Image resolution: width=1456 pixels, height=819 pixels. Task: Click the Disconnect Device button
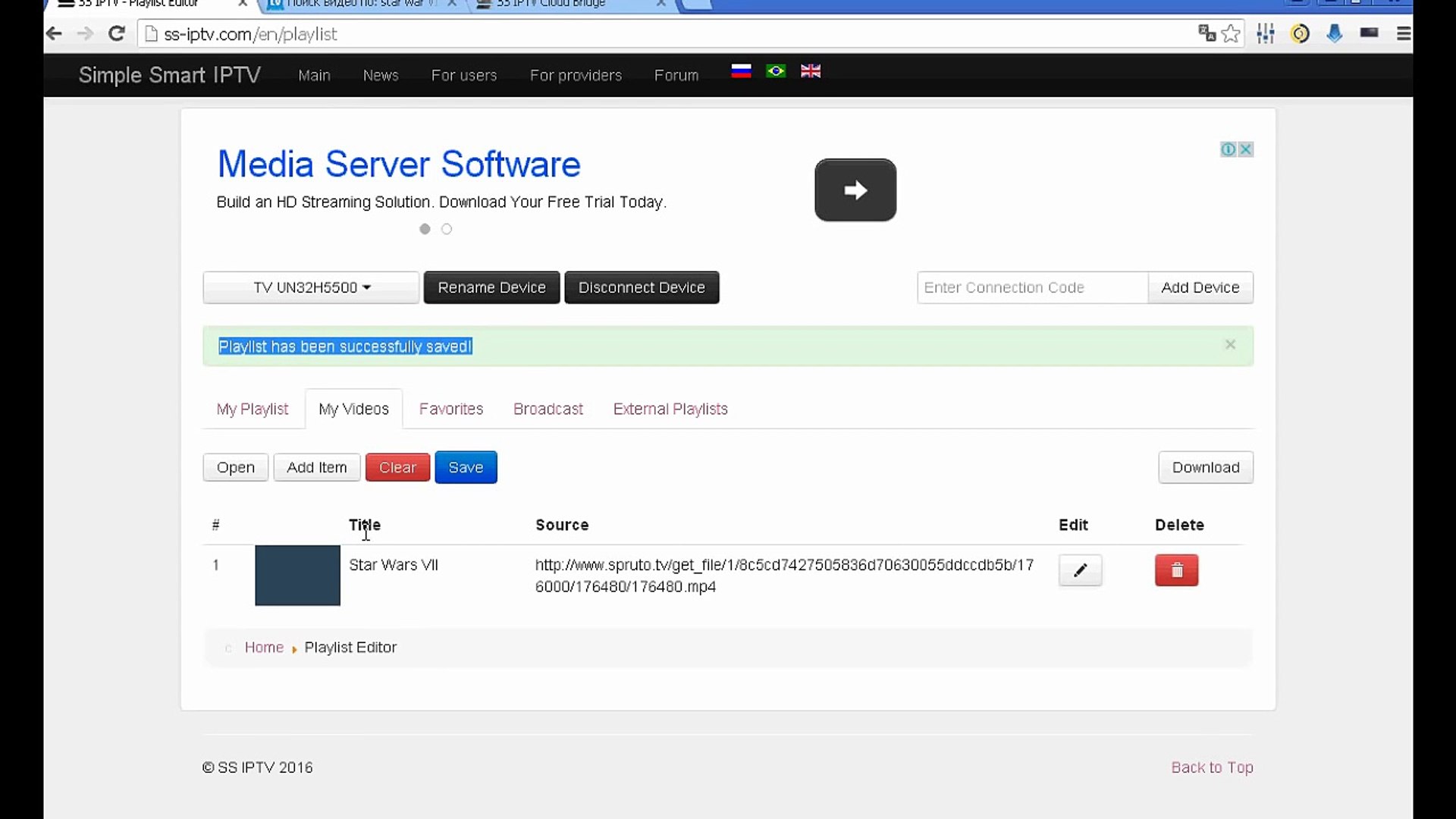coord(642,287)
